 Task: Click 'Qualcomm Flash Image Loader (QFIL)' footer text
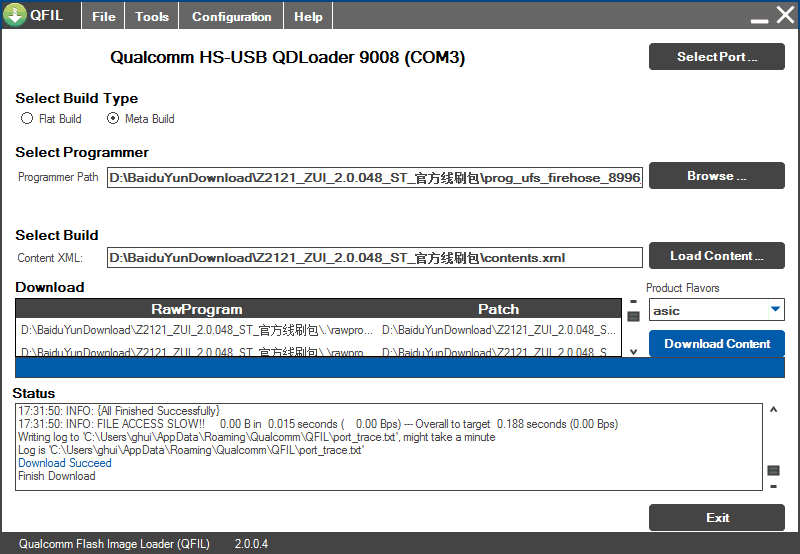coord(114,544)
